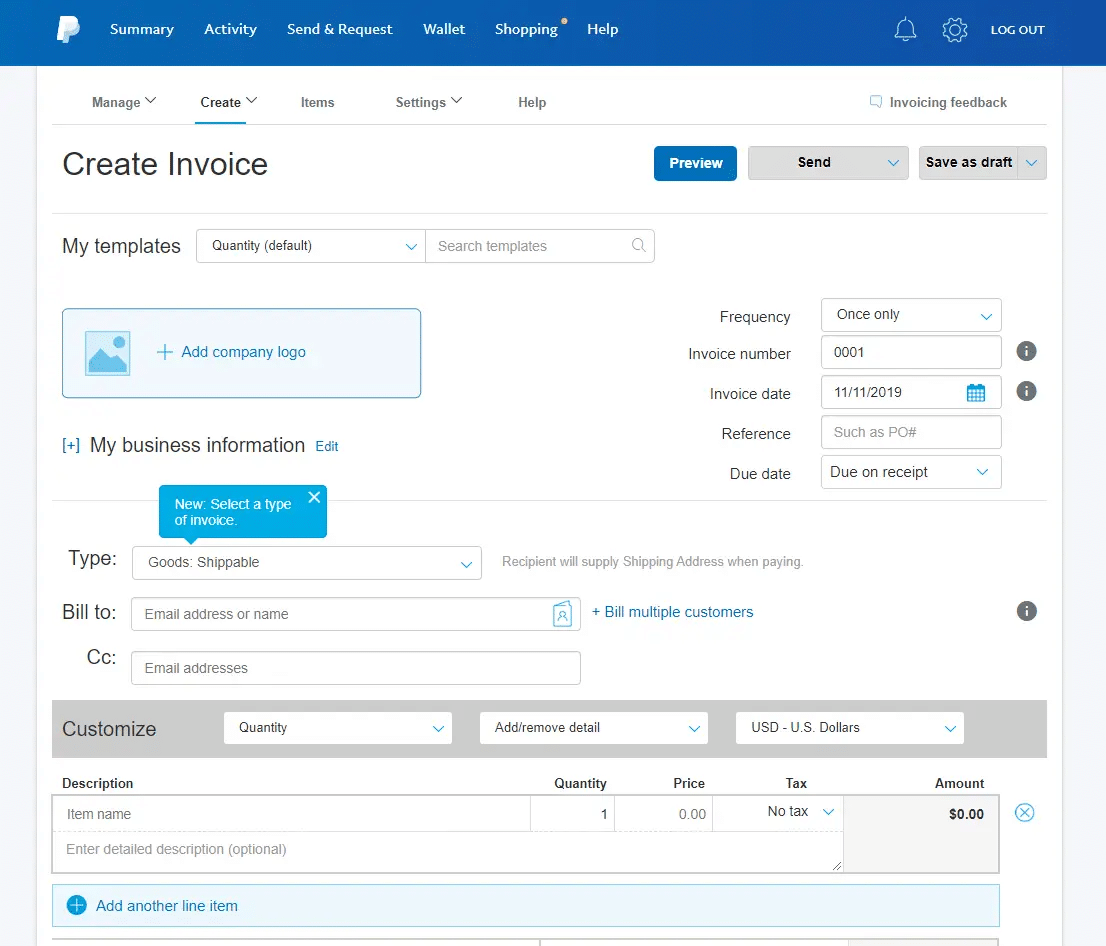
Task: Open the Wallet menu item
Action: click(x=444, y=29)
